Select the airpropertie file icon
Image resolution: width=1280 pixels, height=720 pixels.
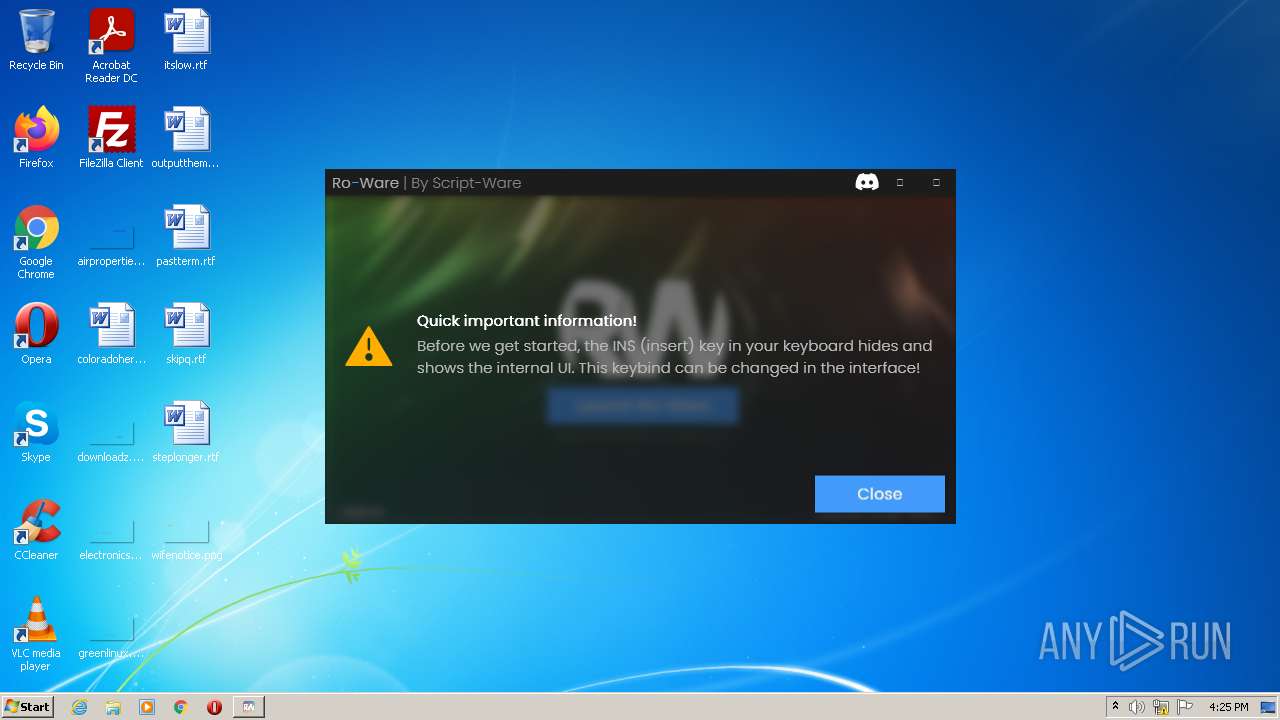click(111, 245)
